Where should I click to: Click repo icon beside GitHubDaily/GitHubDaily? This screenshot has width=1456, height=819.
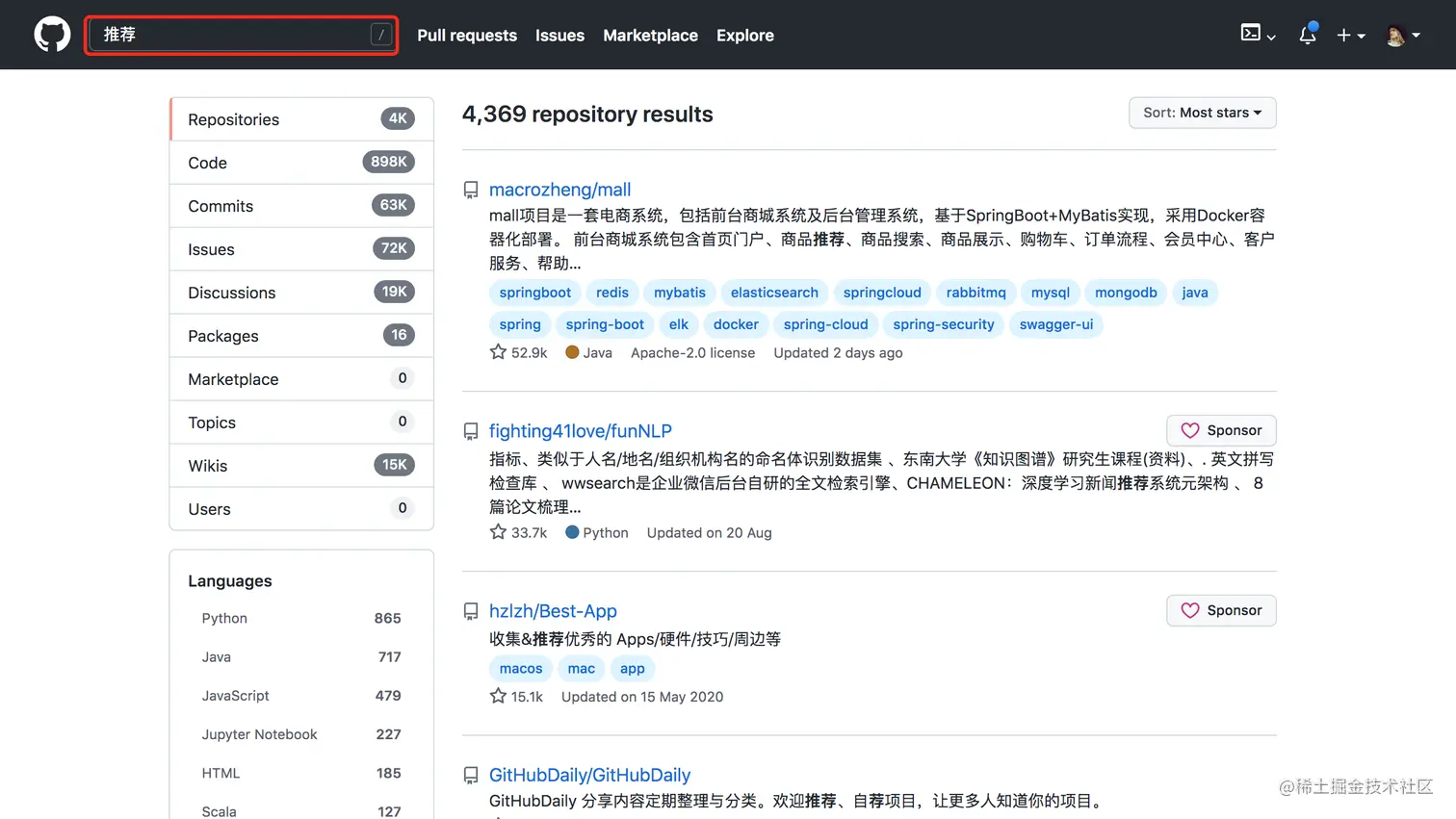click(471, 775)
